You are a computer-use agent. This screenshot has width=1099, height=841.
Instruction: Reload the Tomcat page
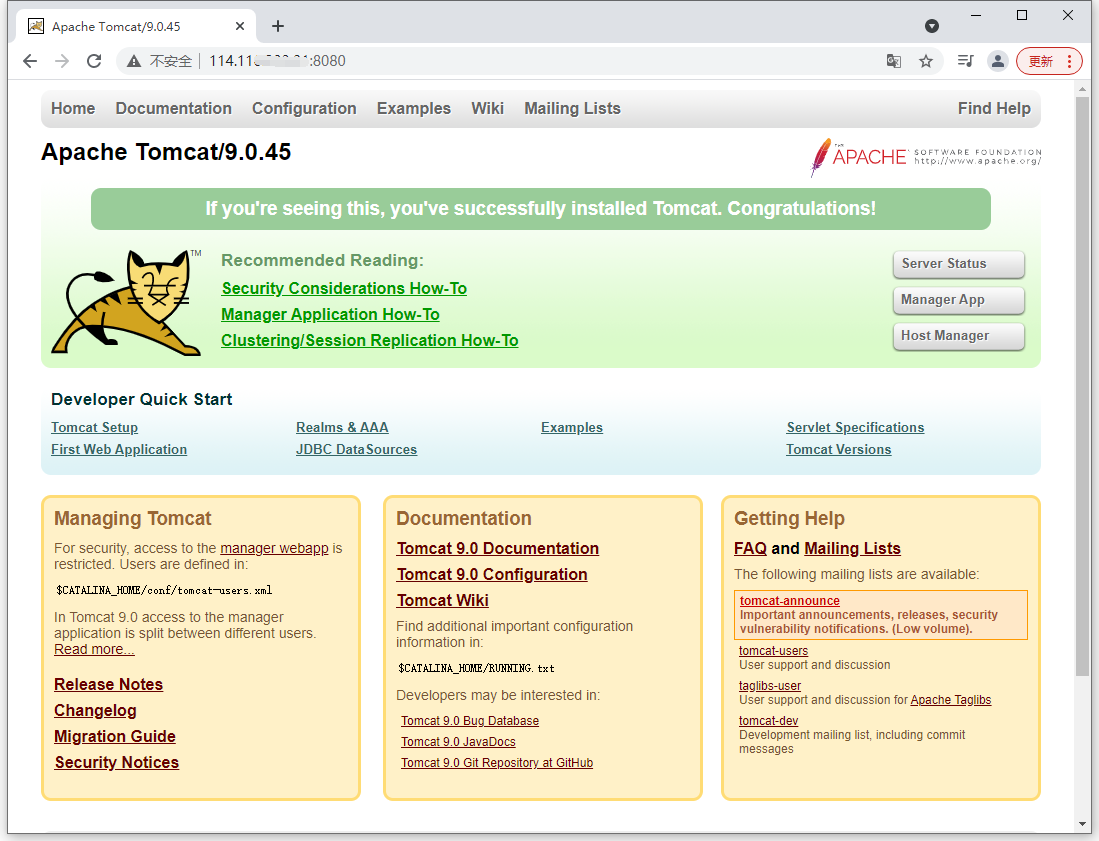click(94, 61)
